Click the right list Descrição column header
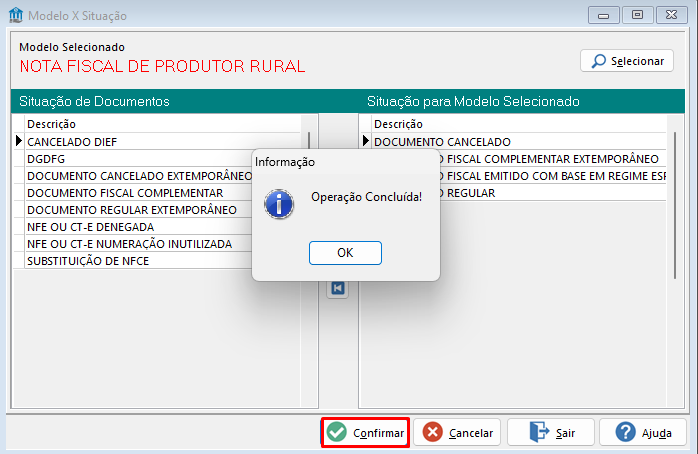698x454 pixels. (x=519, y=124)
